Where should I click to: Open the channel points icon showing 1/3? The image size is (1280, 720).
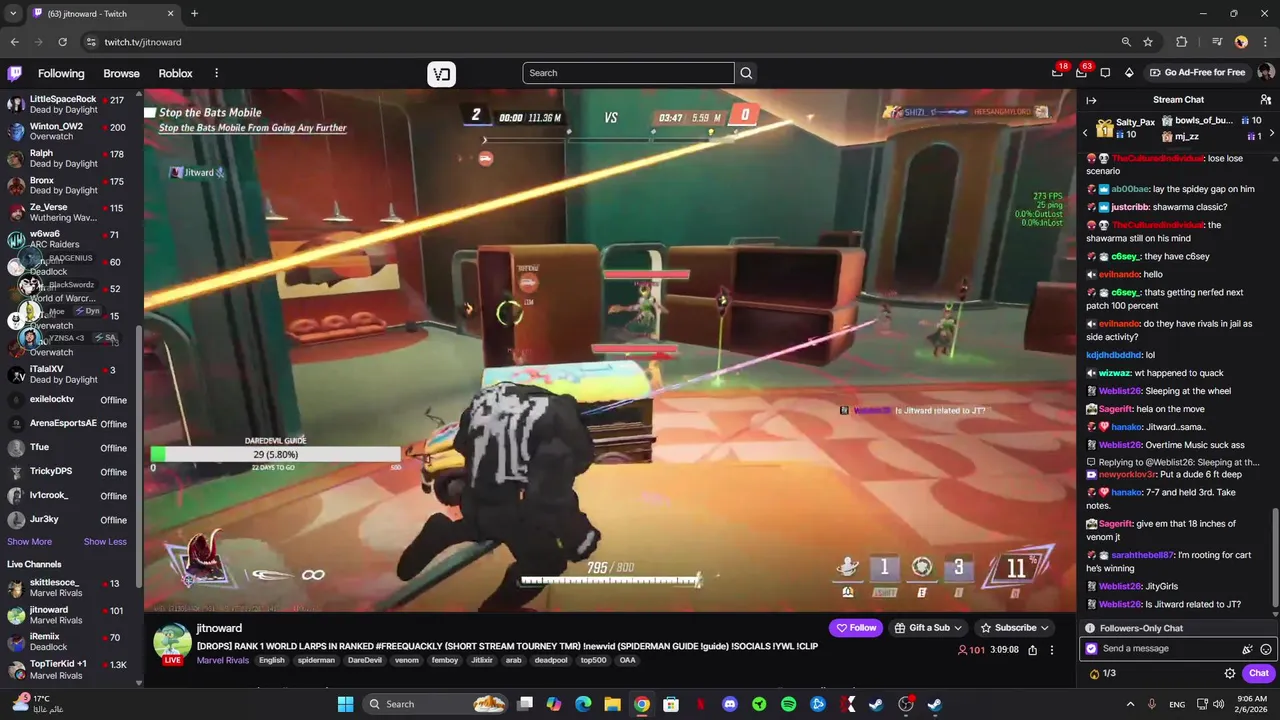point(1101,673)
